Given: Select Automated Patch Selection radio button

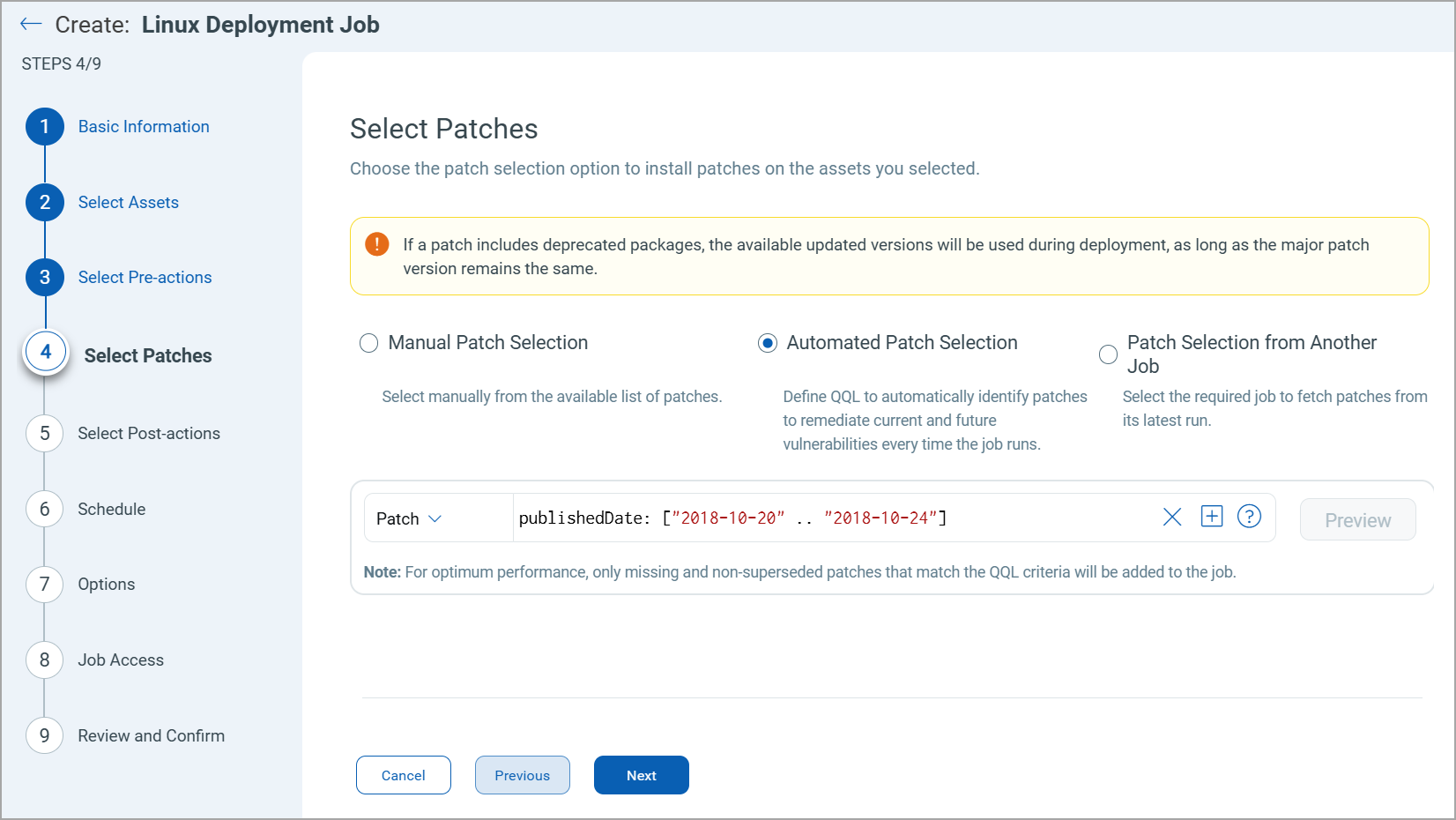Looking at the screenshot, I should click(768, 343).
